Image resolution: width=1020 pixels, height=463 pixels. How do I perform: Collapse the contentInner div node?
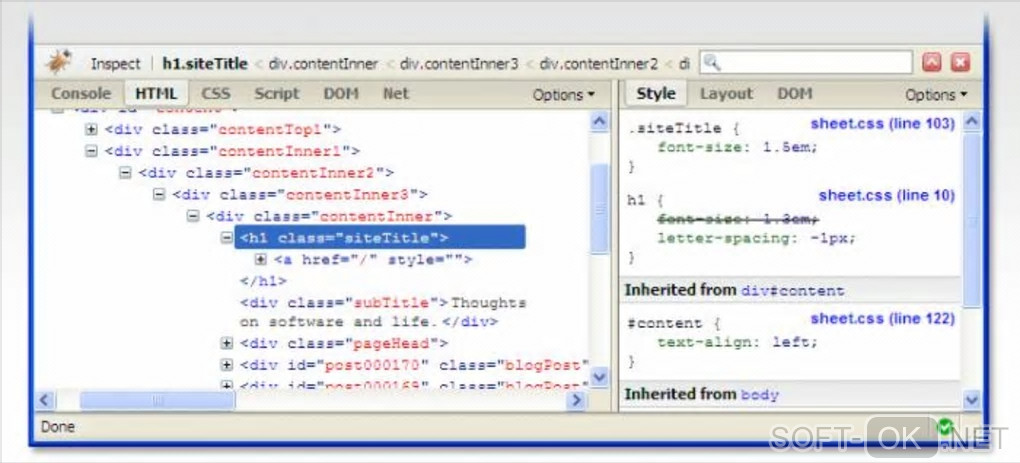[x=193, y=216]
